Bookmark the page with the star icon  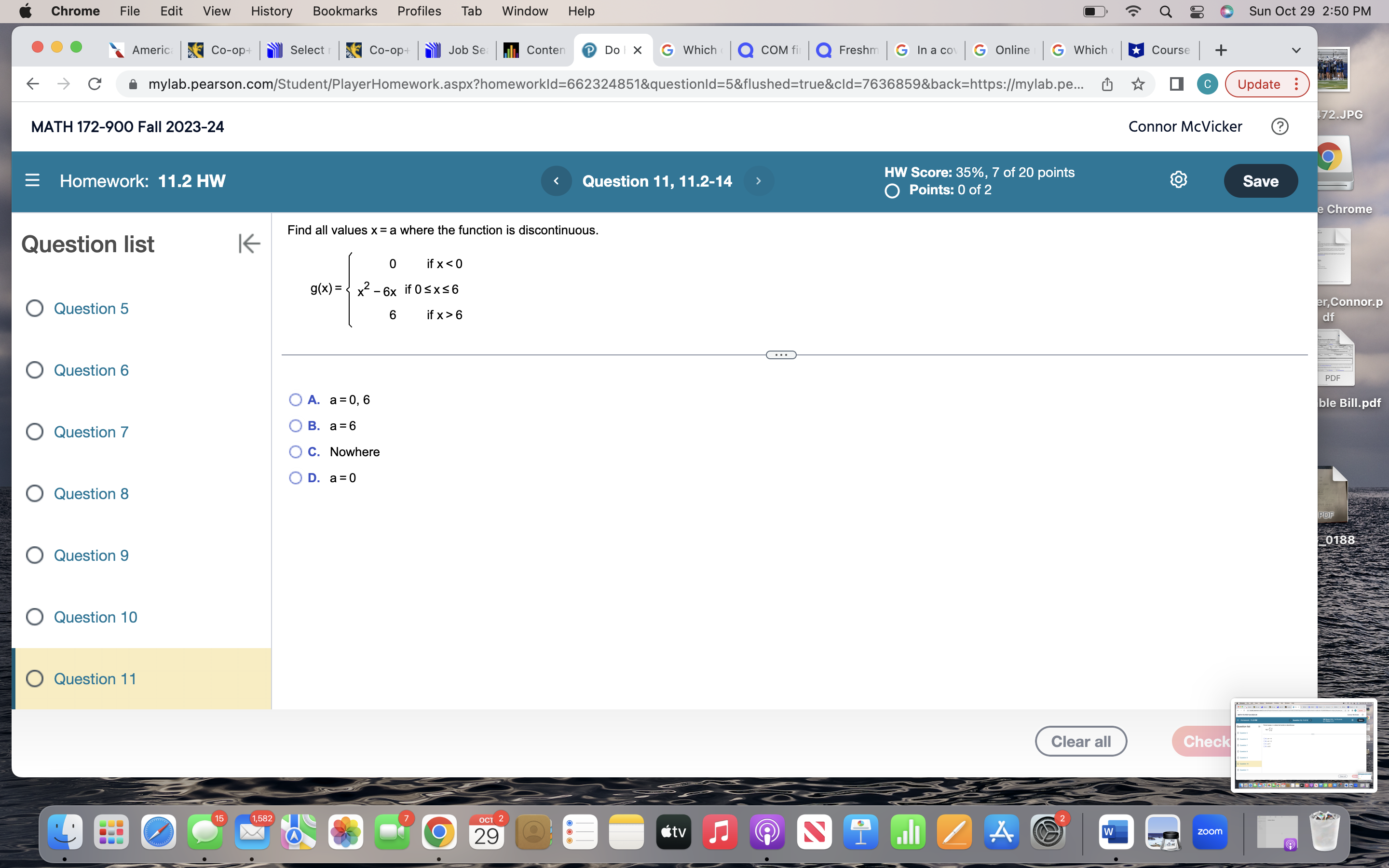point(1137,84)
